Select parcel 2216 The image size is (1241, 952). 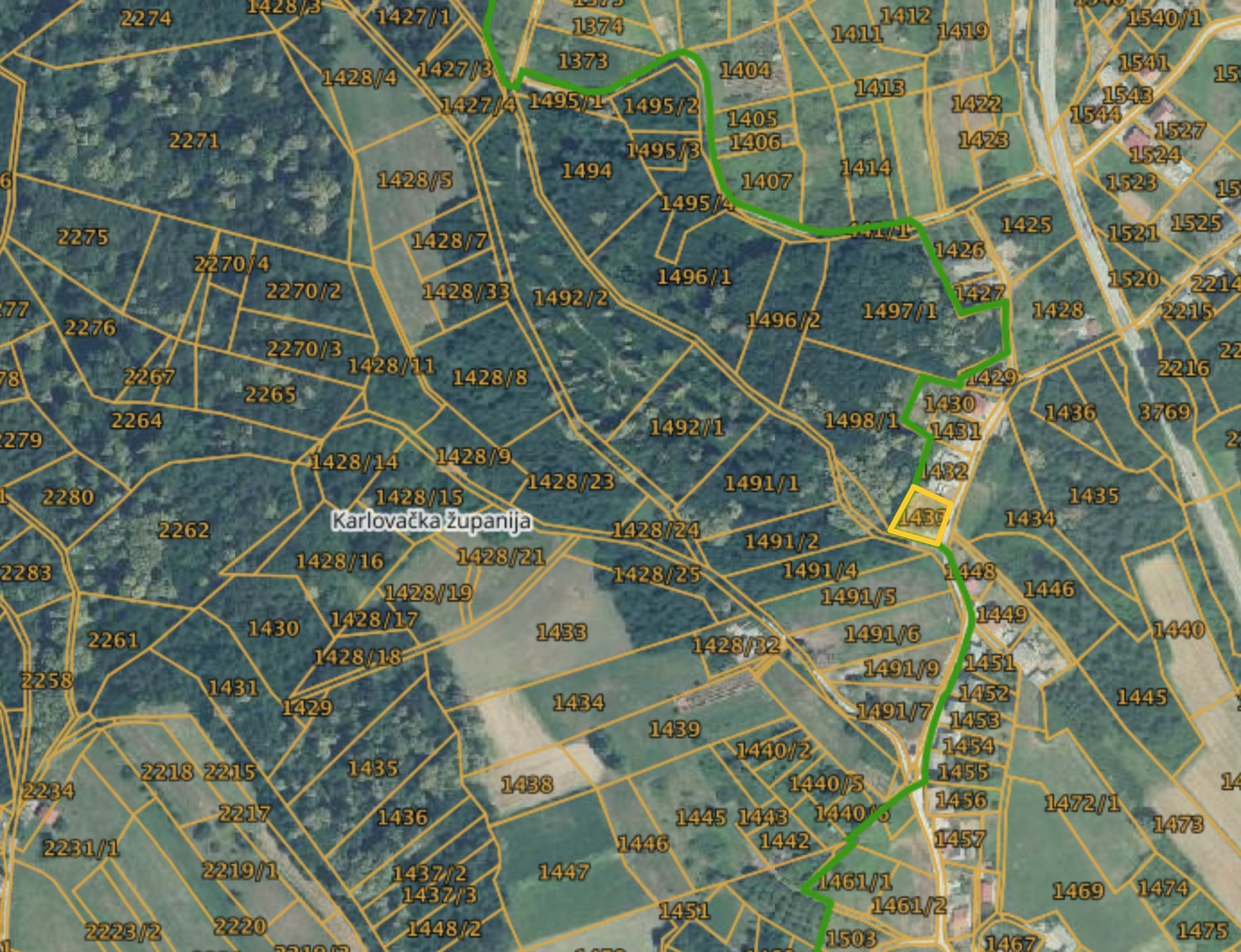pos(1184,368)
